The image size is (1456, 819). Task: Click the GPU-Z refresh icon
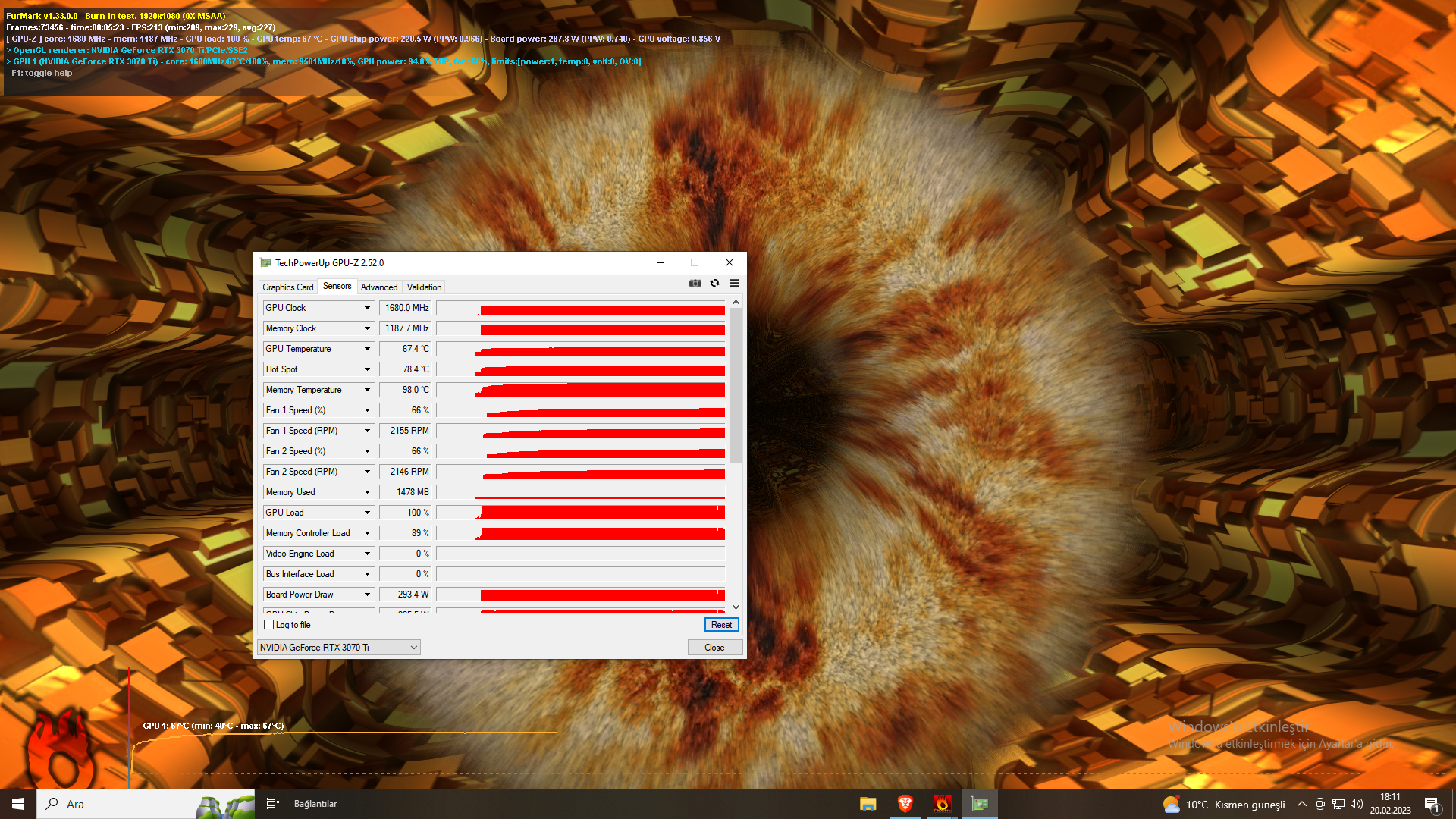pos(714,283)
